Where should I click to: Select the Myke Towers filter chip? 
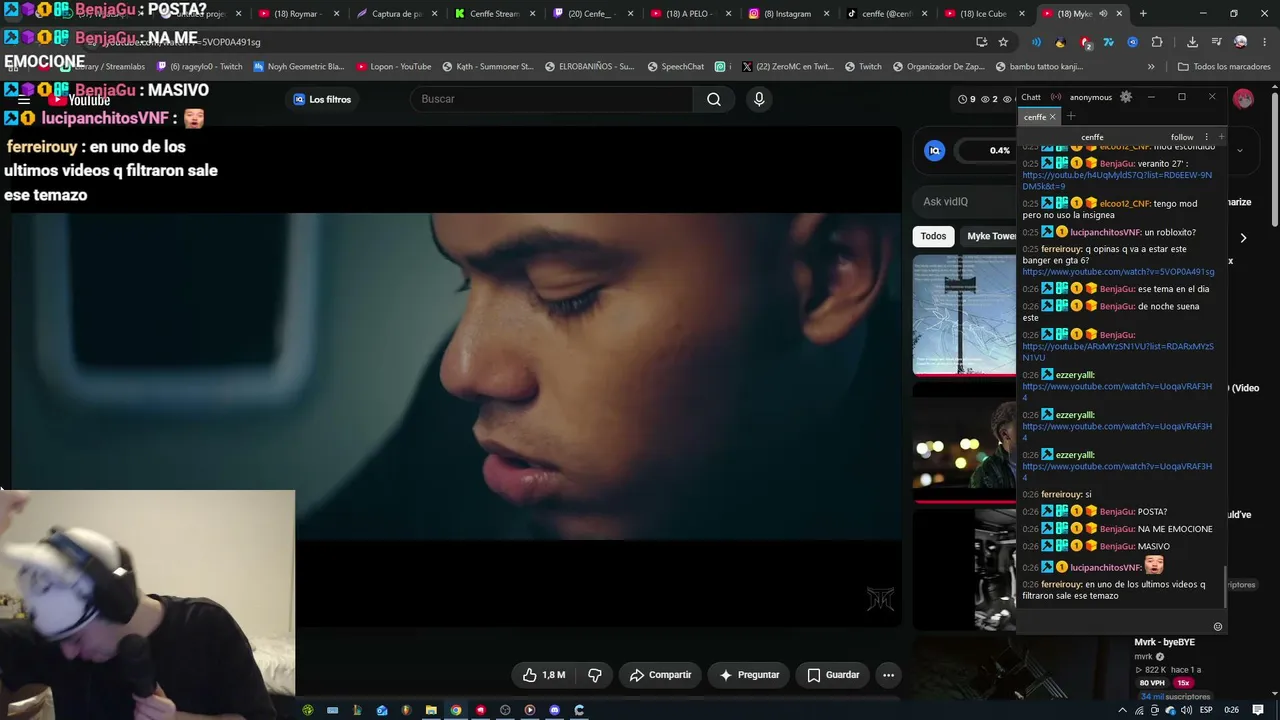990,237
